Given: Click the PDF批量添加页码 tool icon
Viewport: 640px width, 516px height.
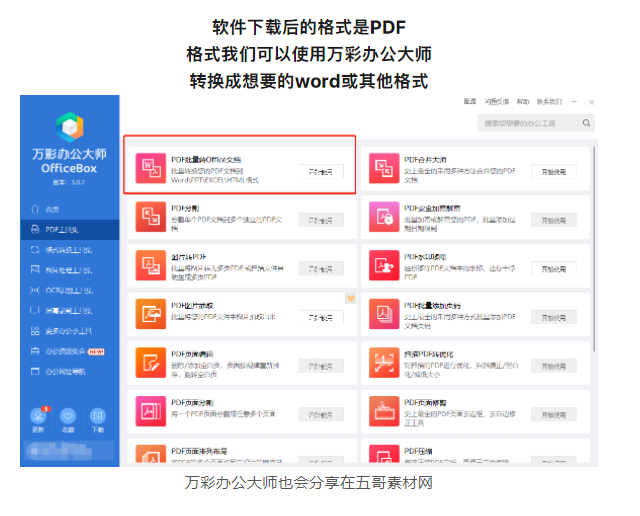Looking at the screenshot, I should tap(385, 313).
